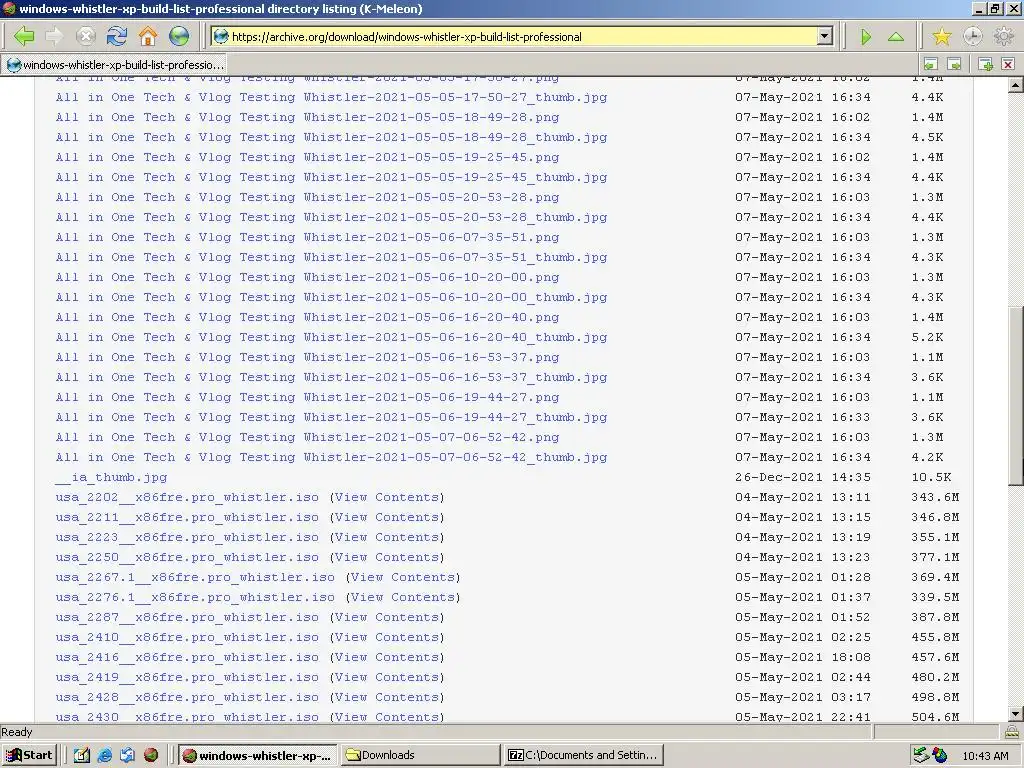
Task: Open usa_2410__x86fre.pro_whistler.iso link
Action: pos(187,637)
